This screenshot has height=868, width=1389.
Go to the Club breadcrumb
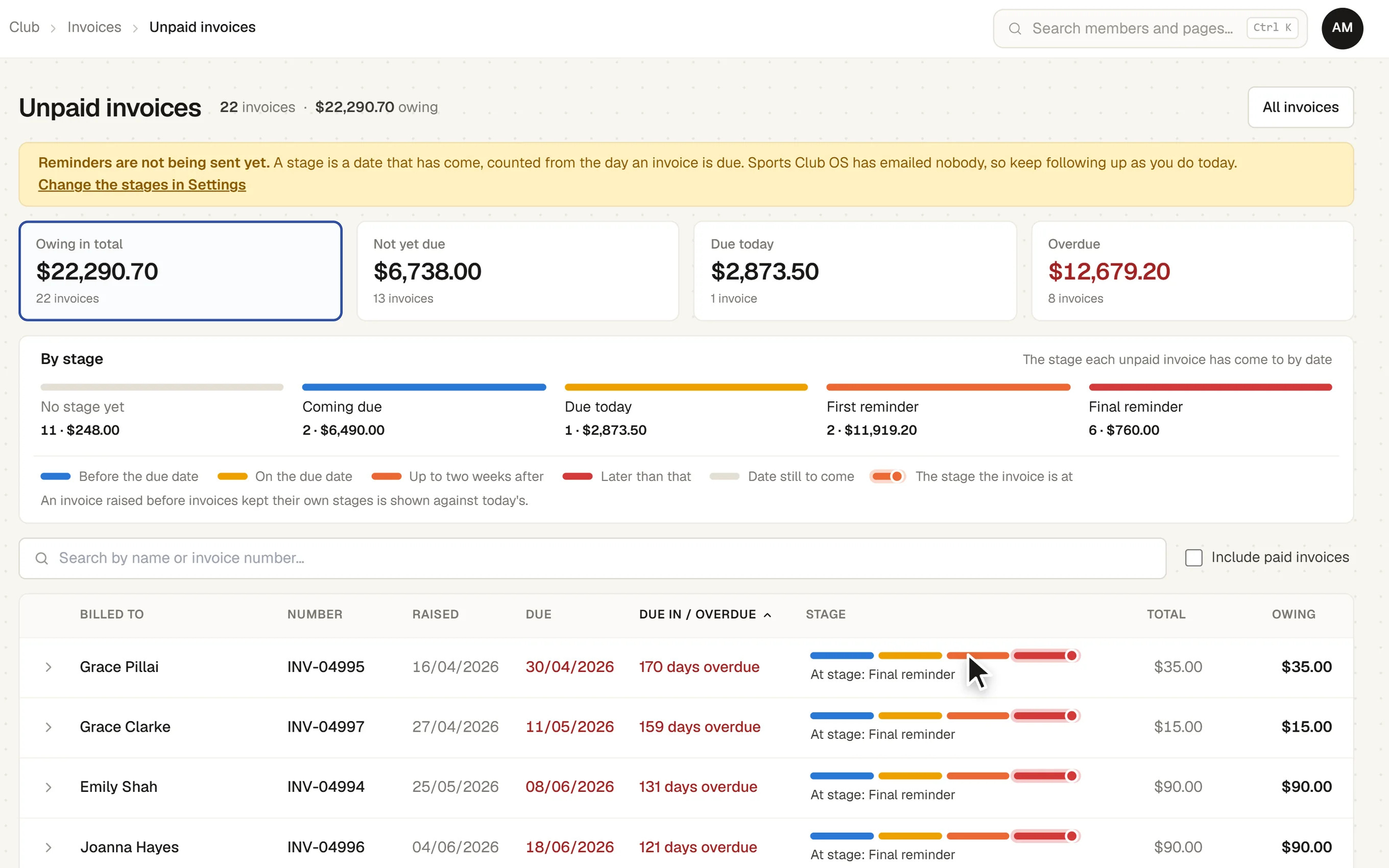[24, 27]
